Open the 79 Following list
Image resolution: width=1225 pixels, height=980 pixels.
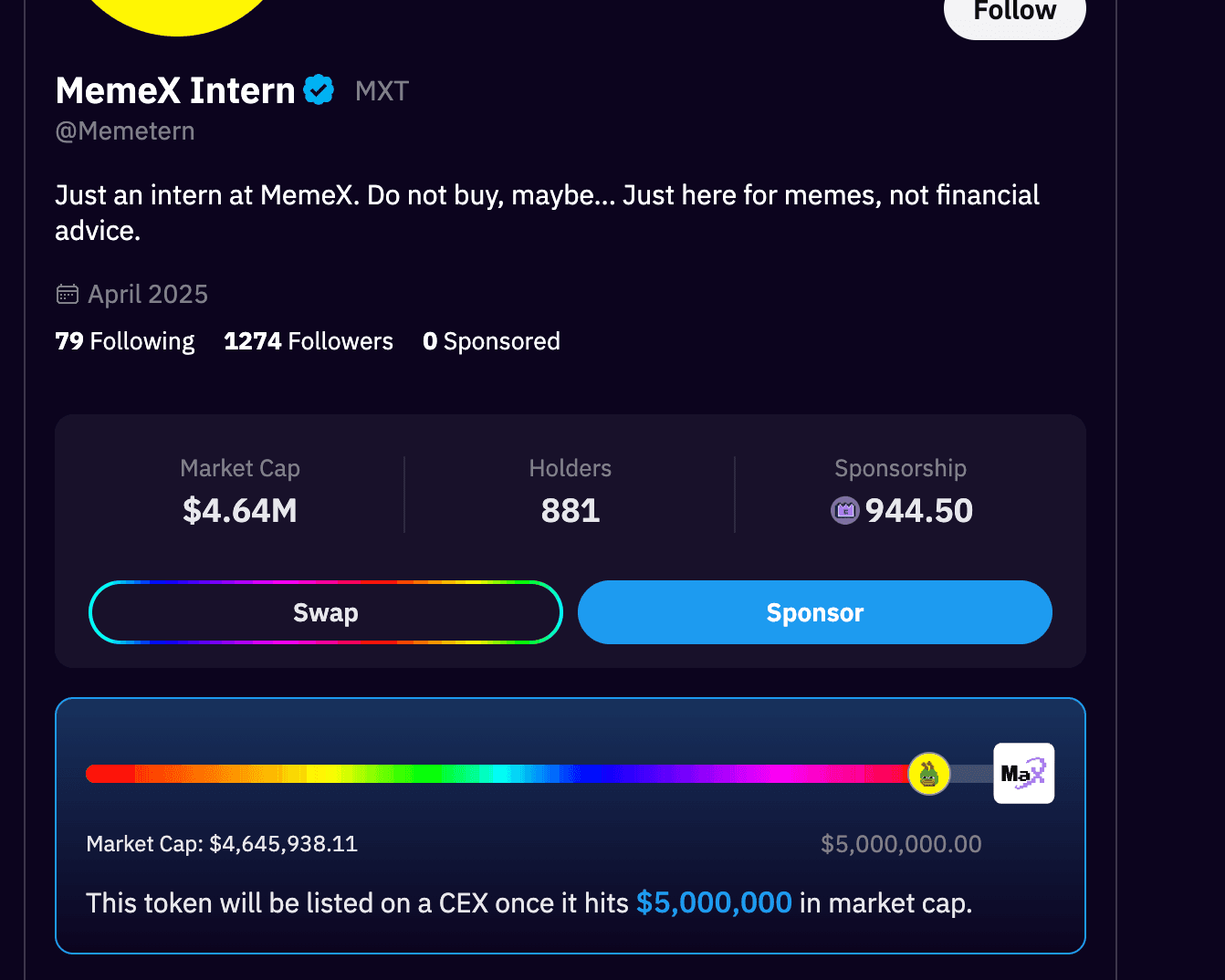pos(125,341)
